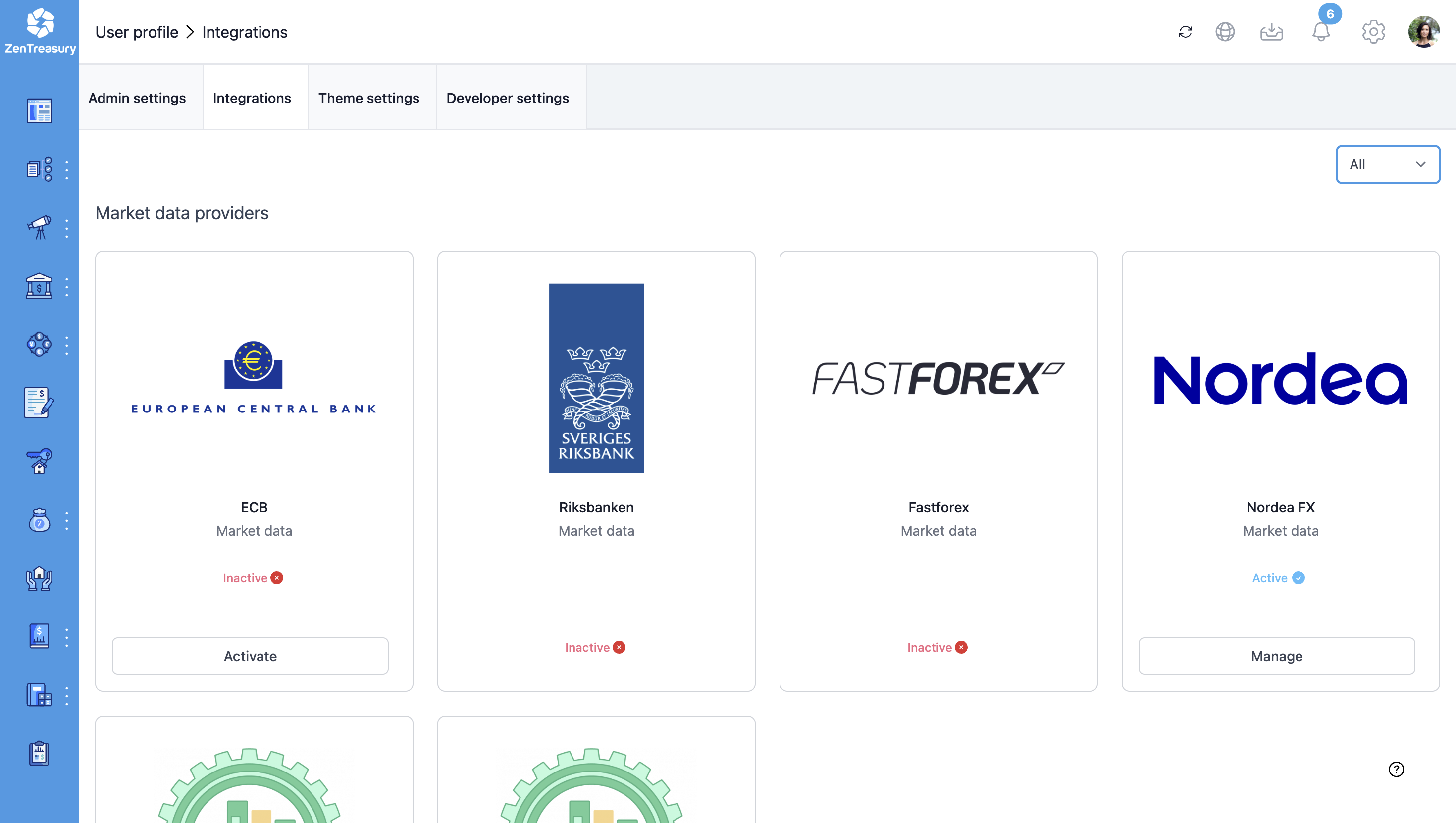Expand submenu dots beside money bag icon
1456x823 pixels.
[x=67, y=520]
